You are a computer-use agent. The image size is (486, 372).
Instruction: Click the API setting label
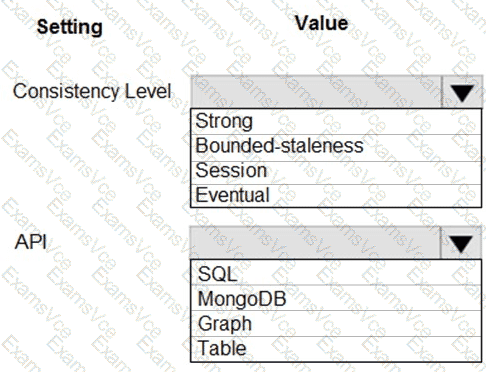[x=31, y=242]
